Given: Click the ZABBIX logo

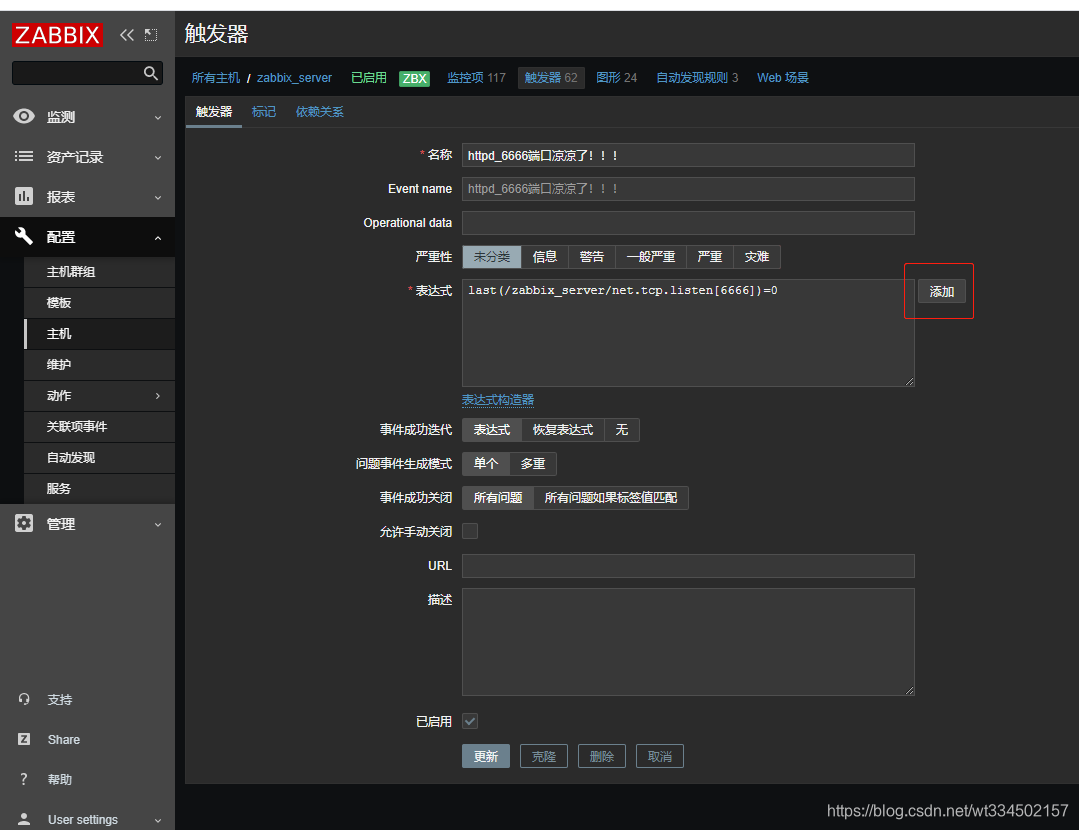Looking at the screenshot, I should (x=57, y=34).
